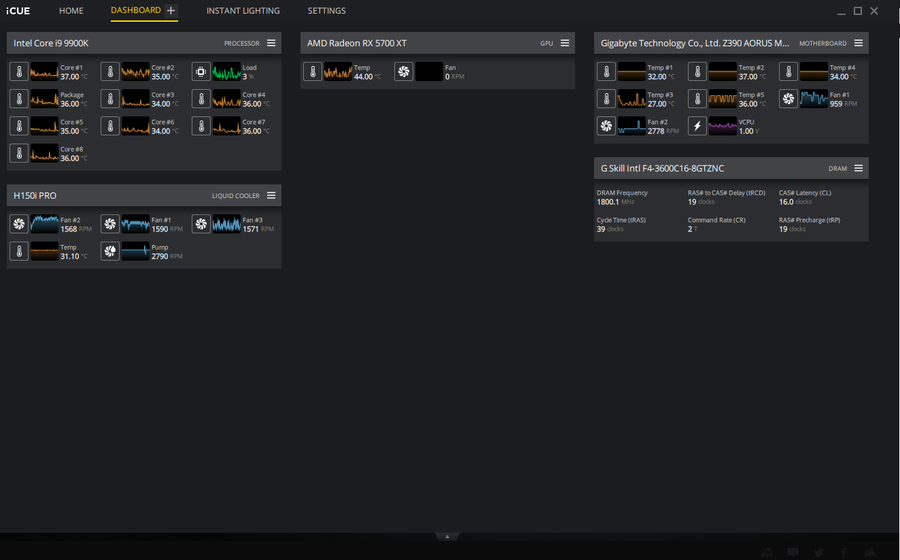900x560 pixels.
Task: Select the VCPU purple graph
Action: (723, 126)
